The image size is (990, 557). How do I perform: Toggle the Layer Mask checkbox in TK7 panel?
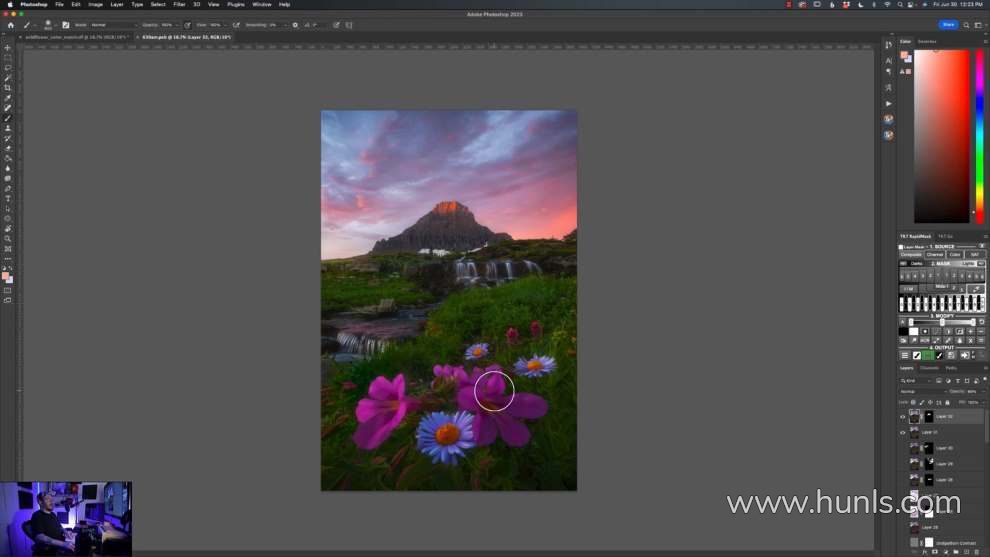[x=901, y=246]
